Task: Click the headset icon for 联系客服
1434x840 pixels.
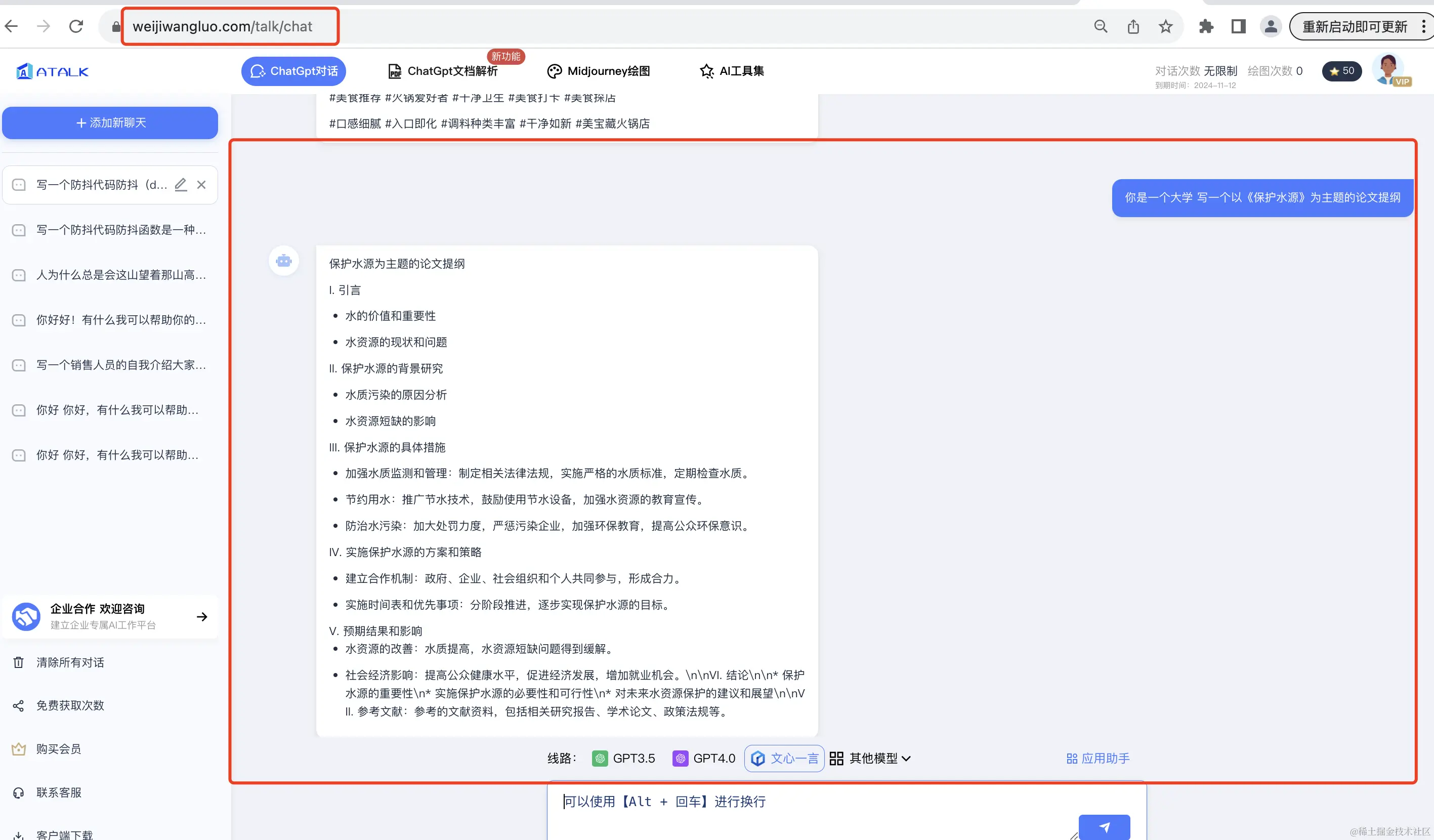Action: [18, 793]
